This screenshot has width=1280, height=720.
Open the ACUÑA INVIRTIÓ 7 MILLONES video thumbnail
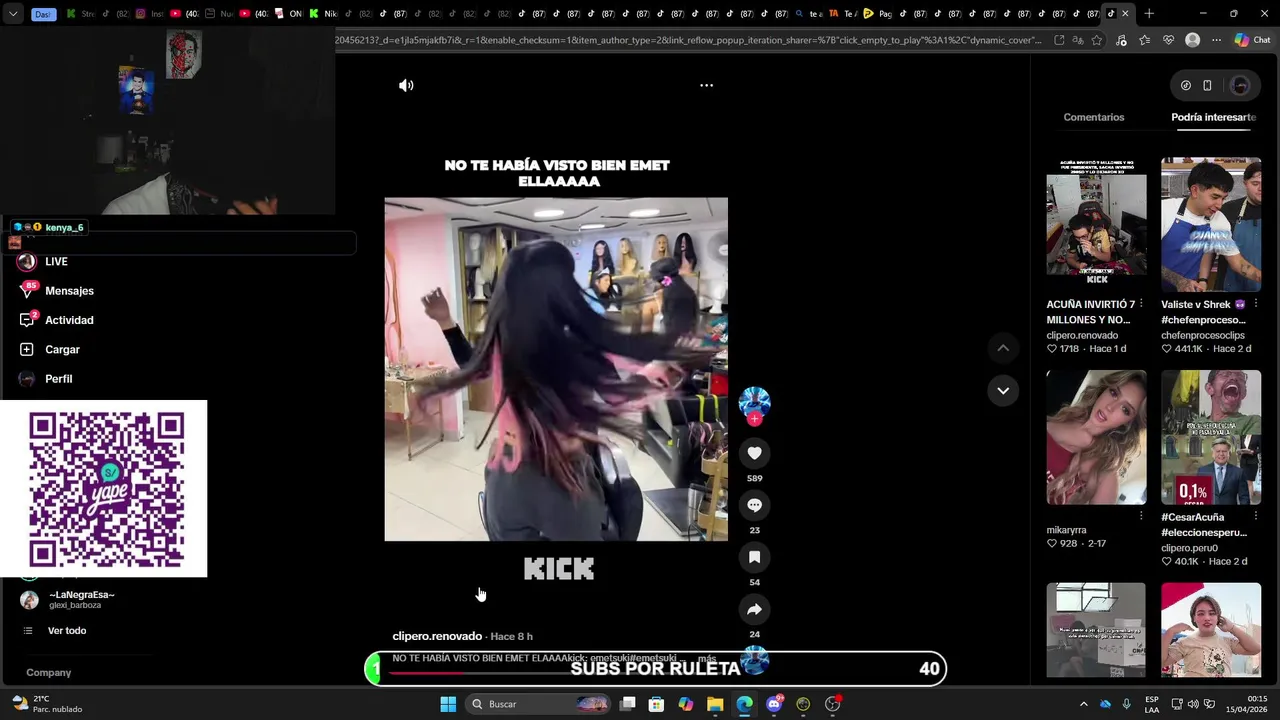[1096, 224]
